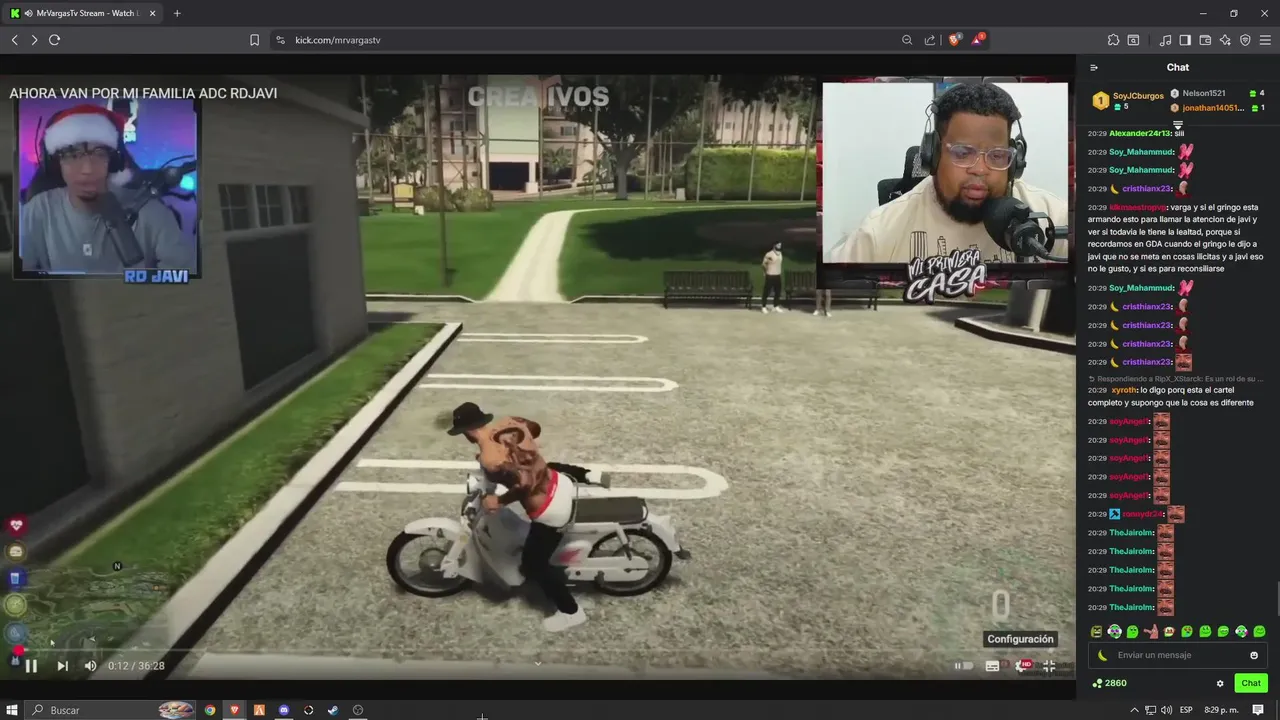
Task: Click the Enviar un mensaje input field
Action: pyautogui.click(x=1178, y=655)
